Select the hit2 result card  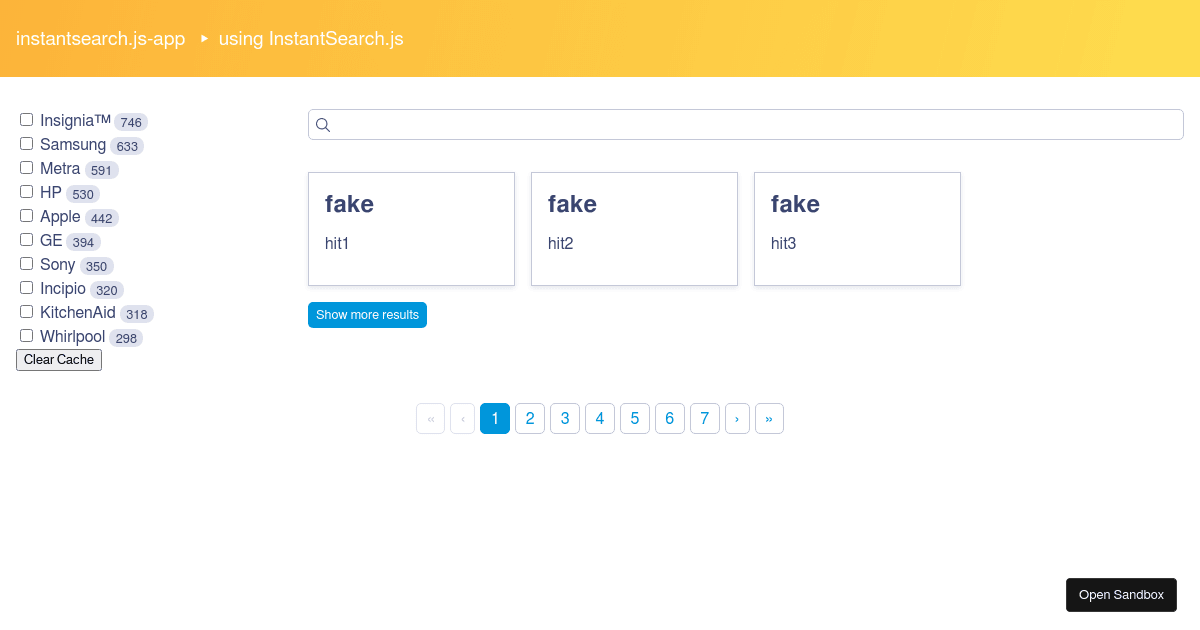tap(634, 228)
